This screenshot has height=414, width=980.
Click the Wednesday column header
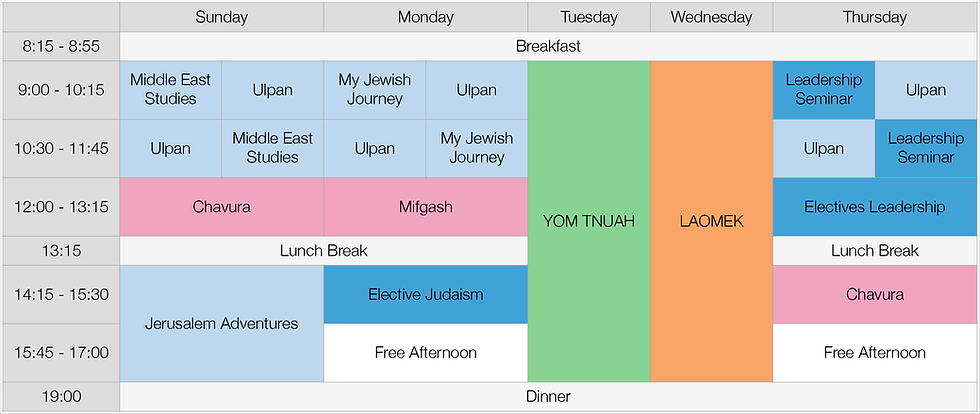coord(711,17)
